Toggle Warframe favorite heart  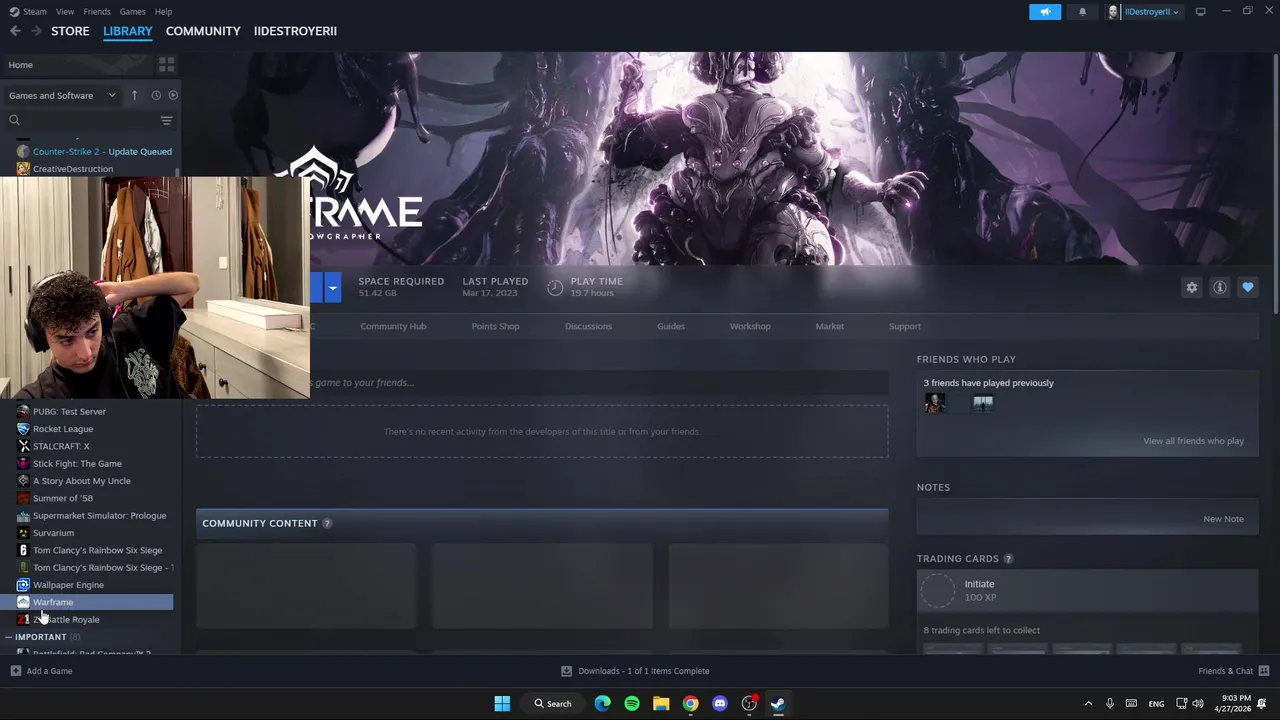(1248, 287)
